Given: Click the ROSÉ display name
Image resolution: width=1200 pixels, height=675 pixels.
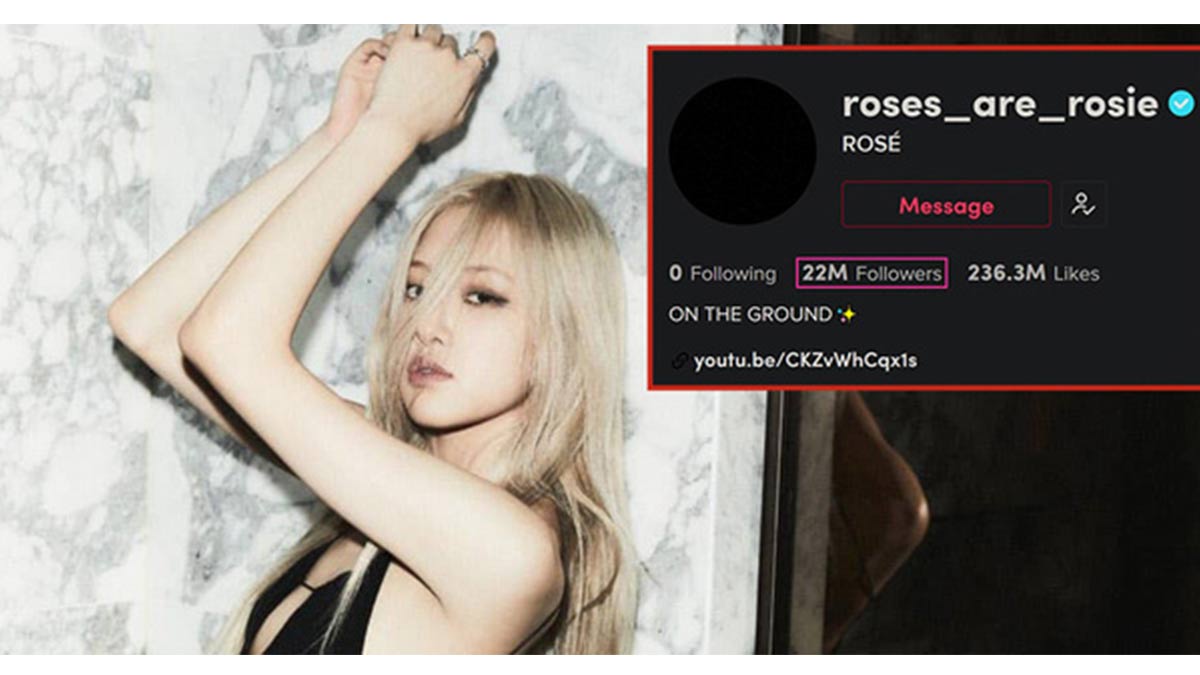Looking at the screenshot, I should (x=871, y=144).
